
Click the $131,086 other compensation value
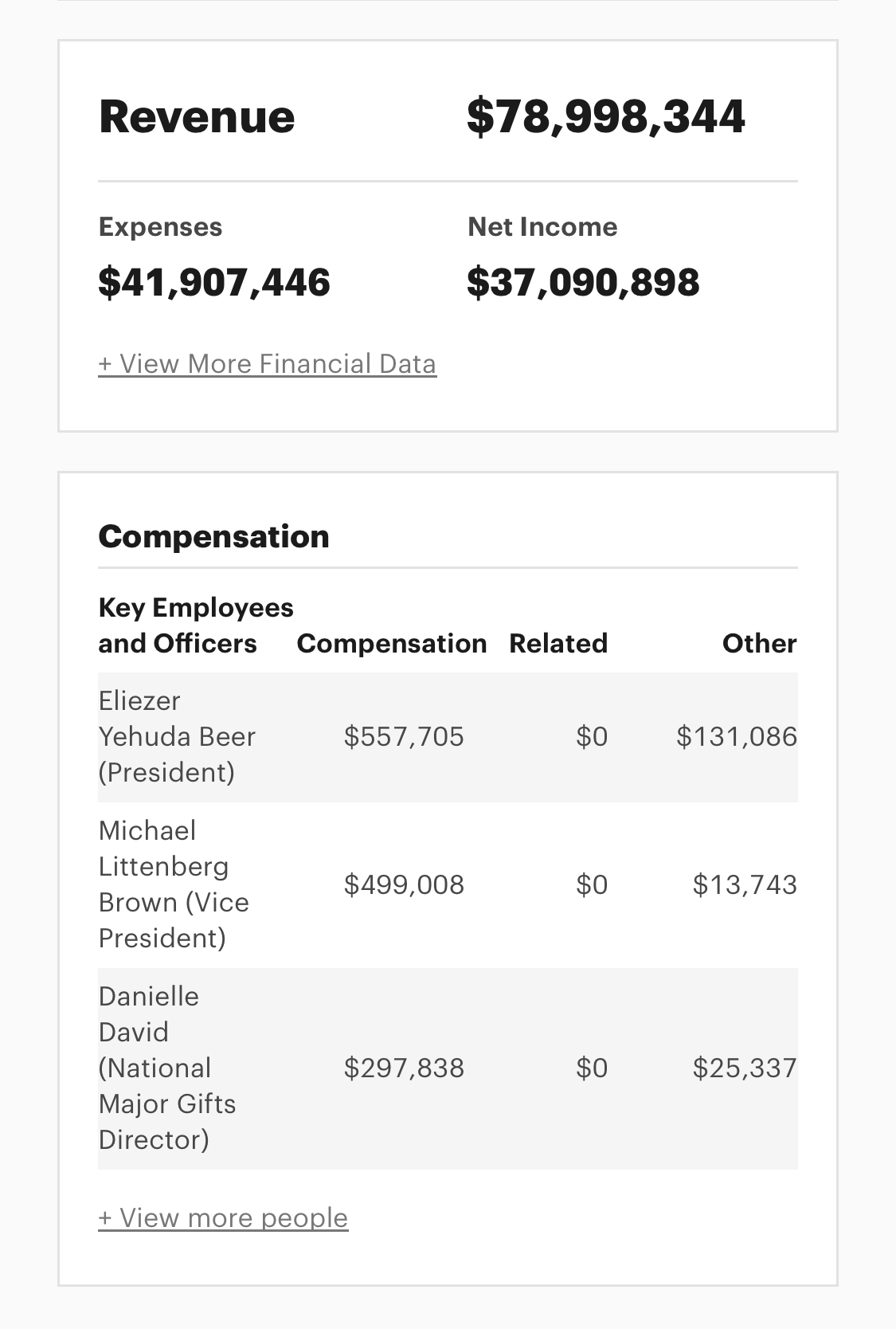click(736, 736)
